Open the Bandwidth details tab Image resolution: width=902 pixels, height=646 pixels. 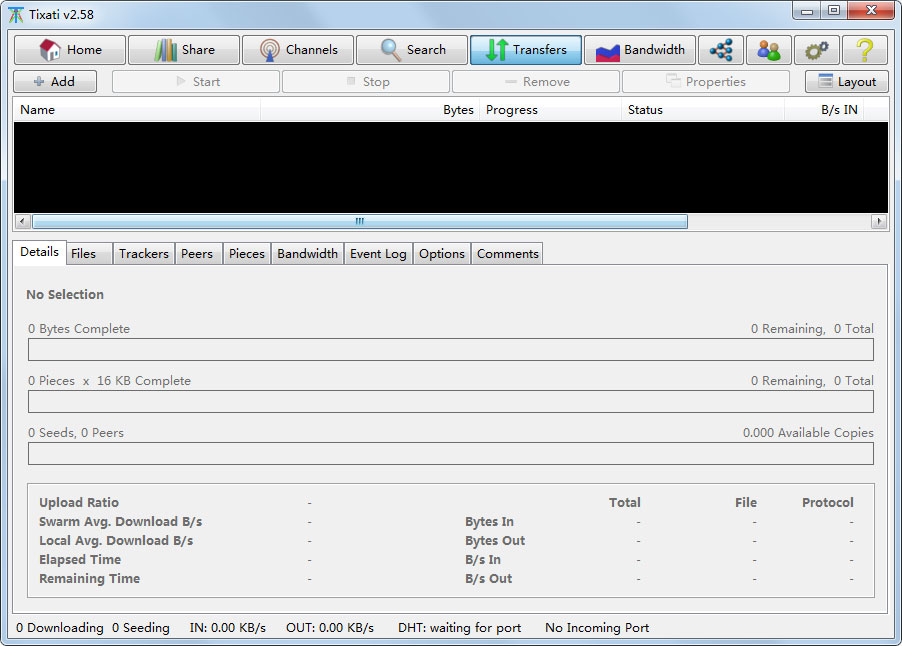click(x=308, y=254)
